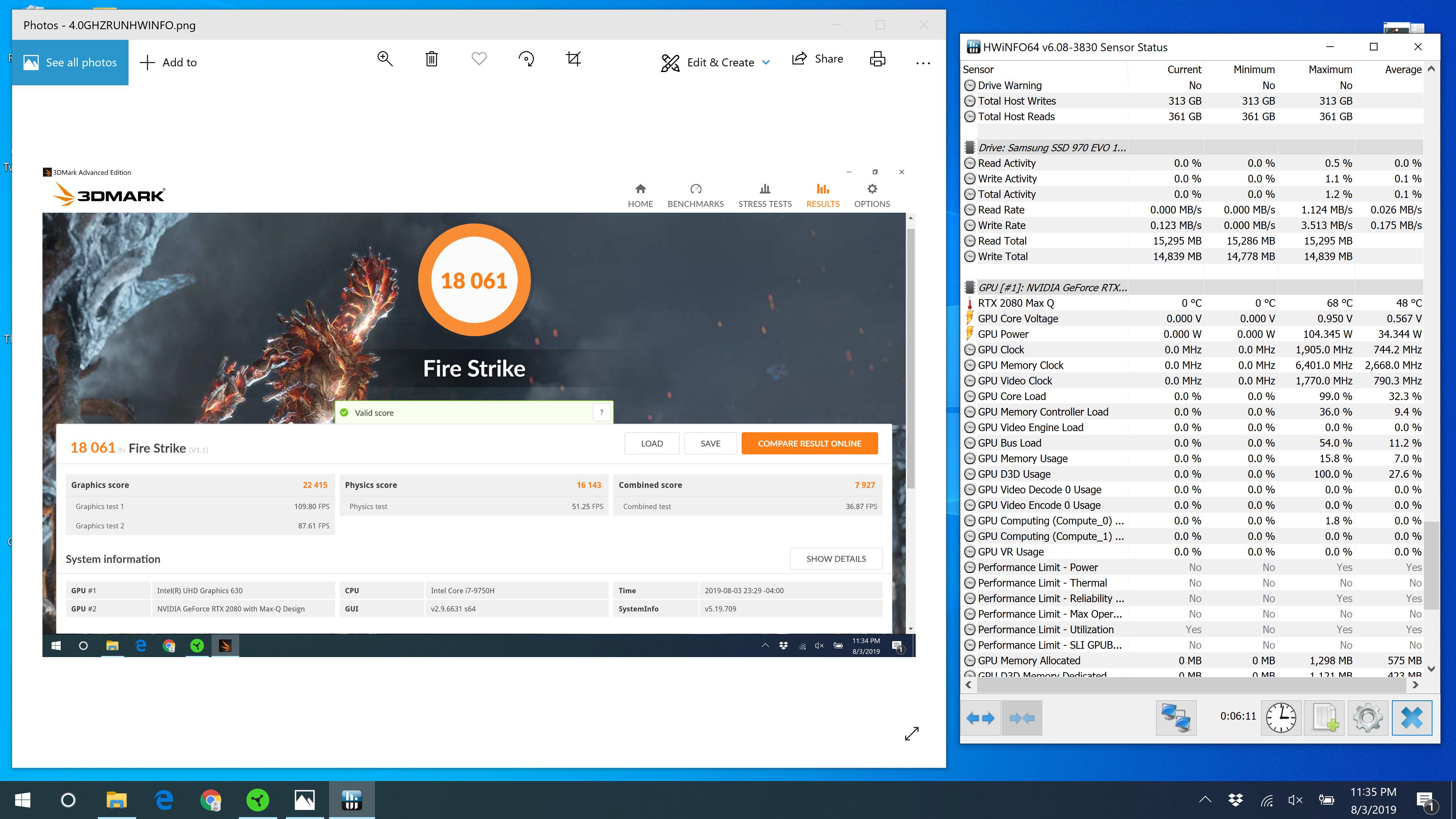Click HWiNFO blue X close sensors button
The image size is (1456, 819).
point(1412,718)
